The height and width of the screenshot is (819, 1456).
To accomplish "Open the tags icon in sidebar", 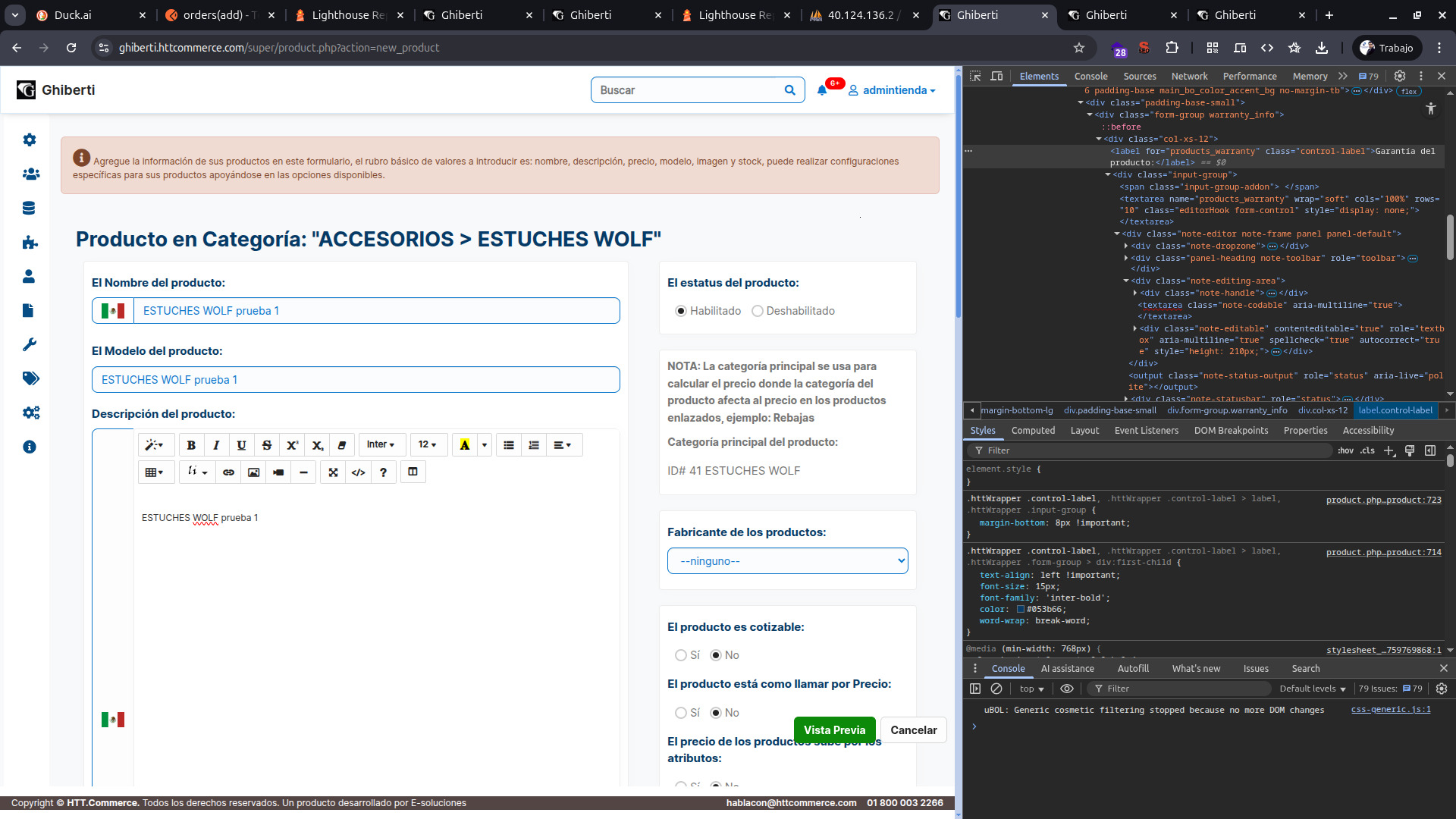I will tap(30, 378).
